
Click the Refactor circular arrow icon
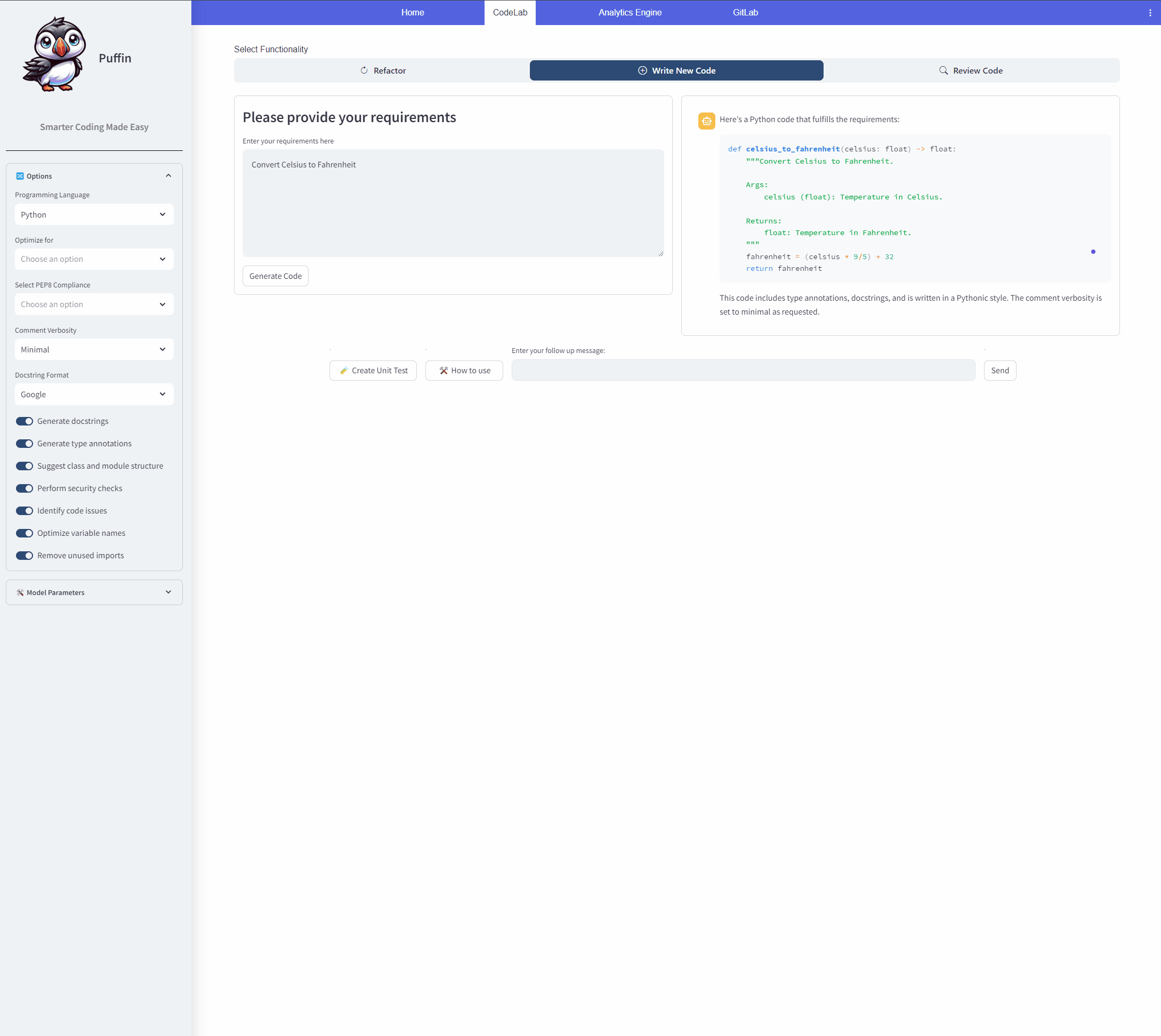pyautogui.click(x=364, y=70)
